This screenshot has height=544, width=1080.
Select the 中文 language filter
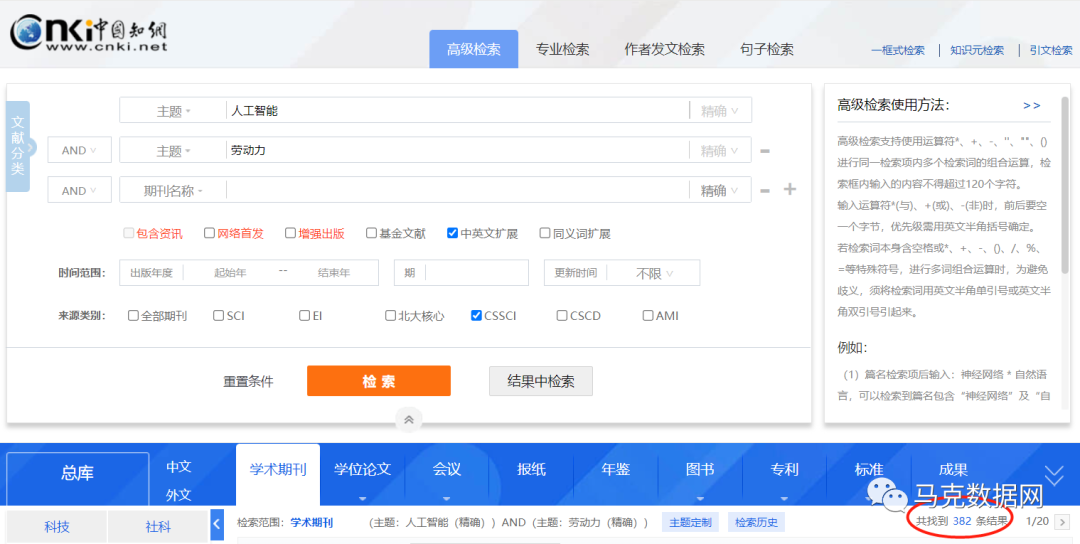coord(179,466)
